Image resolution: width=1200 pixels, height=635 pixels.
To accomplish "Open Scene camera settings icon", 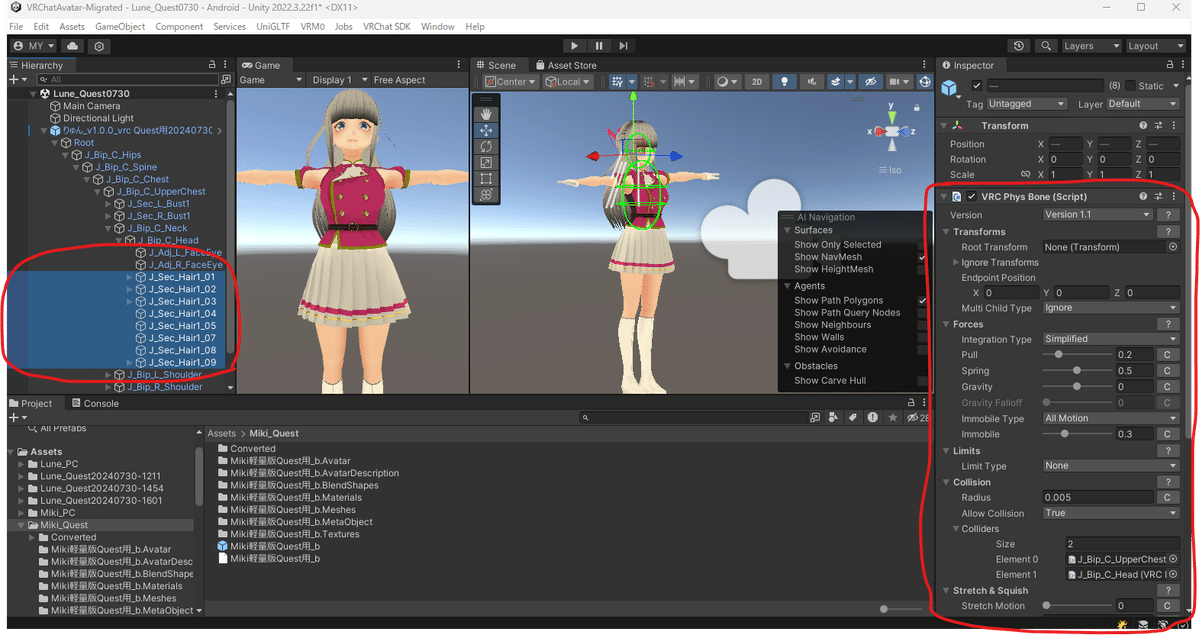I will tap(897, 82).
